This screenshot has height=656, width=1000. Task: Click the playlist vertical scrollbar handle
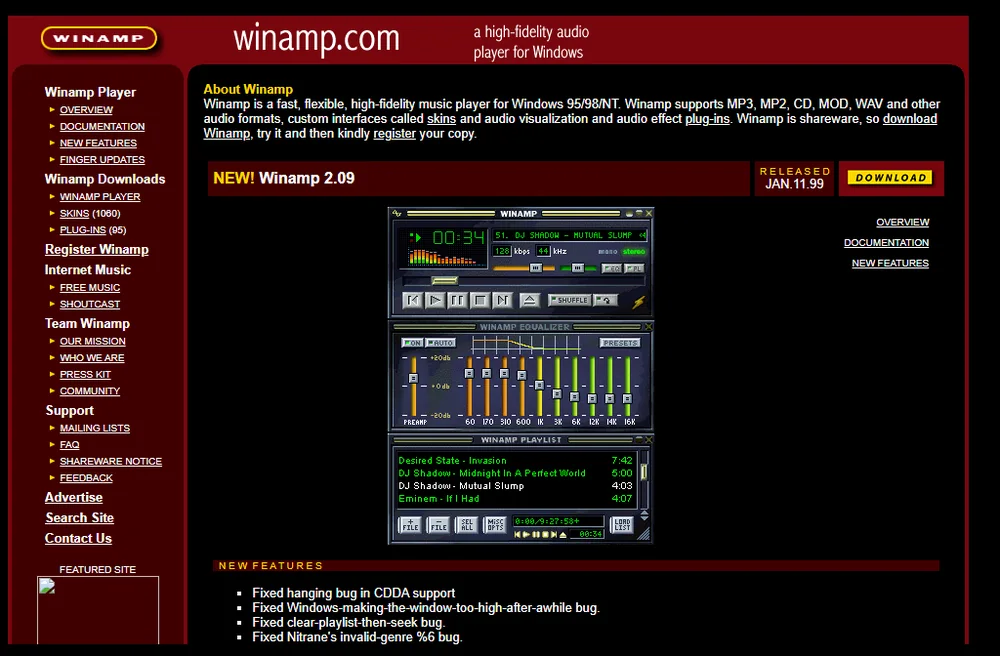(643, 472)
